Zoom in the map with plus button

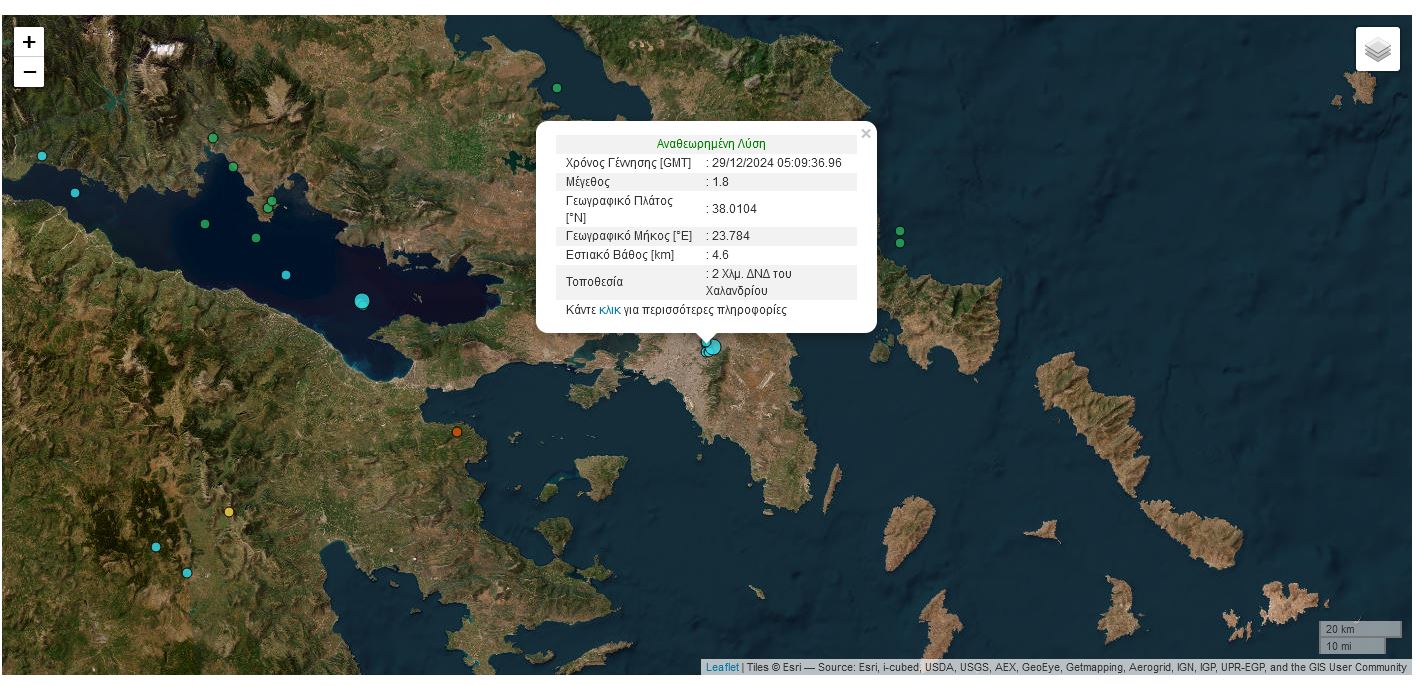point(29,42)
